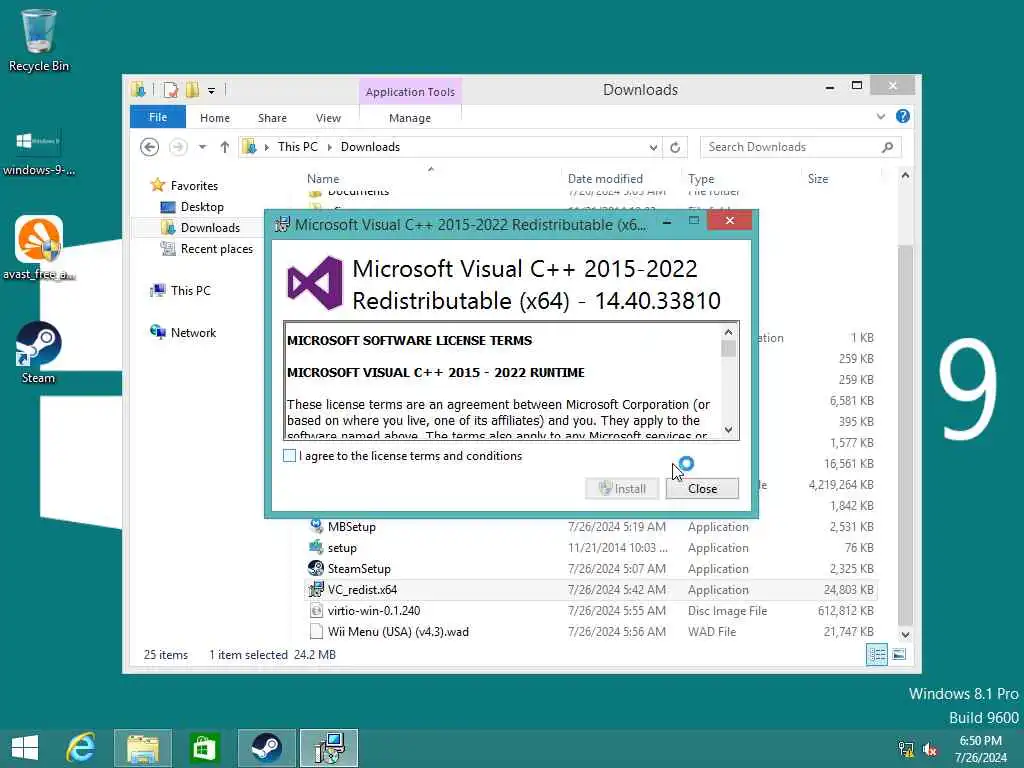Image resolution: width=1024 pixels, height=768 pixels.
Task: Click the Properties quick access icon
Action: tap(170, 90)
